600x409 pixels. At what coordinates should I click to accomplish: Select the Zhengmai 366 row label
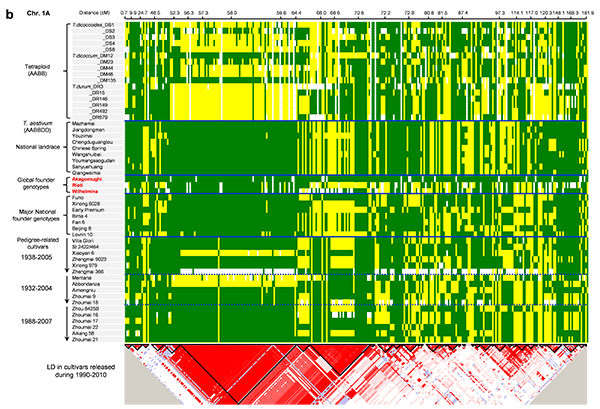click(88, 271)
